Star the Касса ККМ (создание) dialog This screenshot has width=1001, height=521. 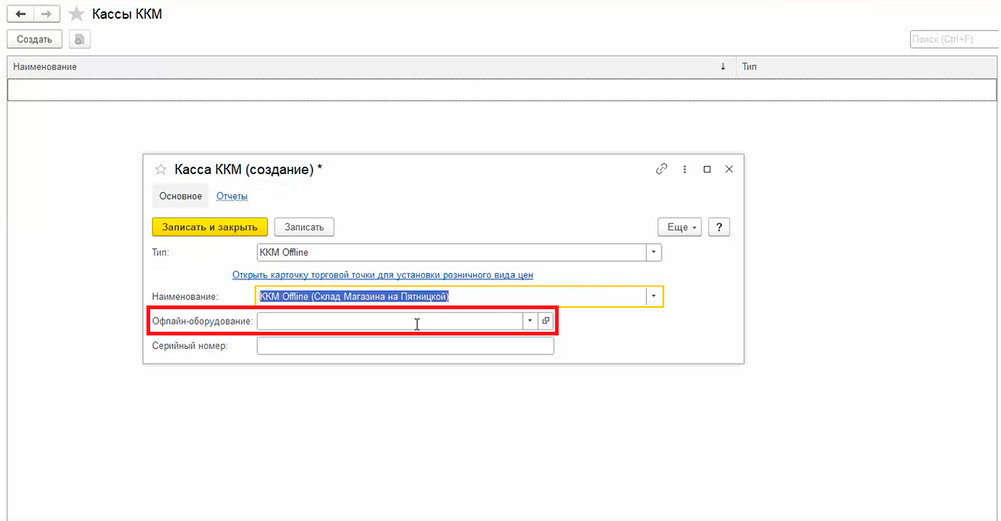tap(160, 170)
